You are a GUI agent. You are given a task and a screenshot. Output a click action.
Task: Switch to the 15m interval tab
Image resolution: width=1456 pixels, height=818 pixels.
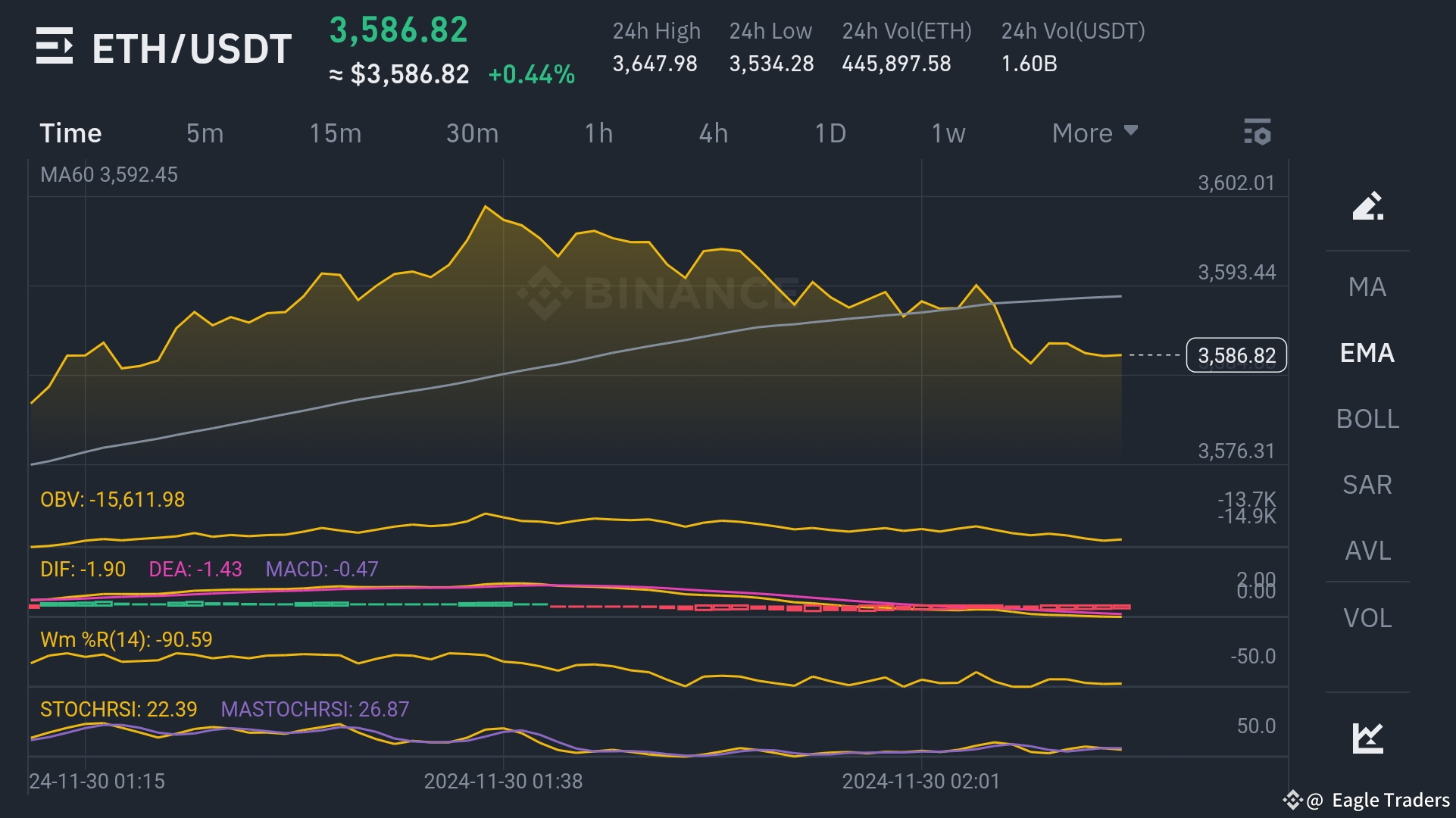(335, 133)
